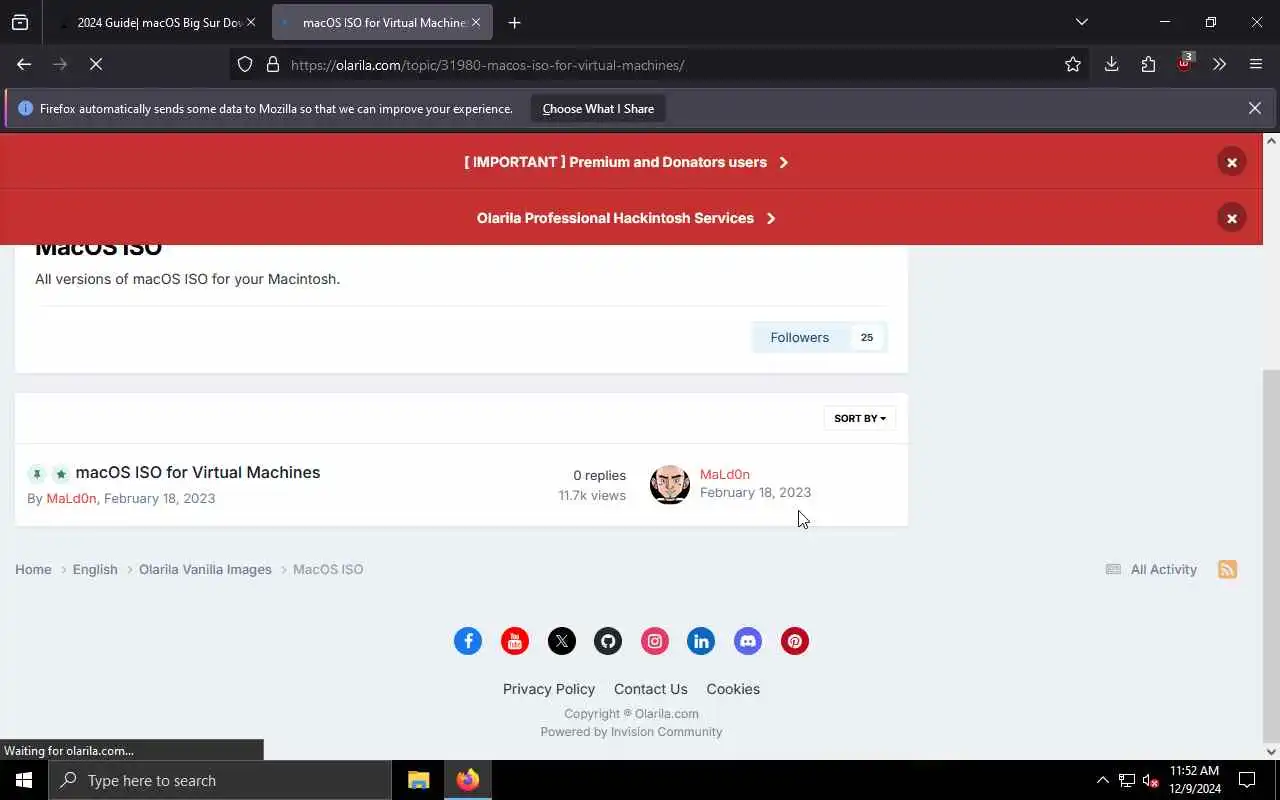Show more tools overflow chevrons
This screenshot has height=800, width=1280.
point(1219,64)
